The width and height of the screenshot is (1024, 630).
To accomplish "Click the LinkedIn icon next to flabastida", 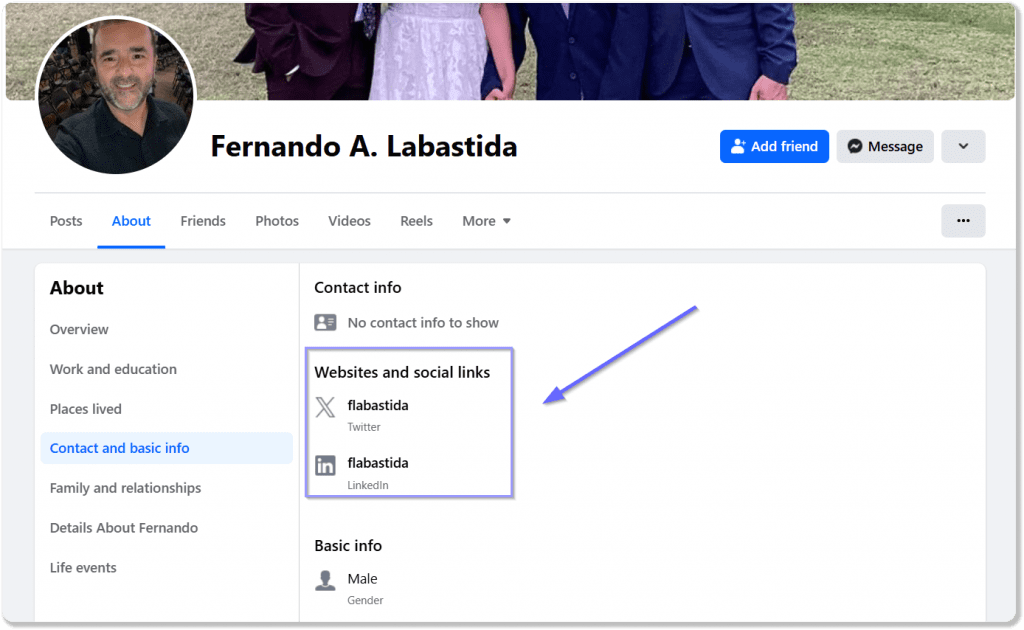I will [x=324, y=464].
